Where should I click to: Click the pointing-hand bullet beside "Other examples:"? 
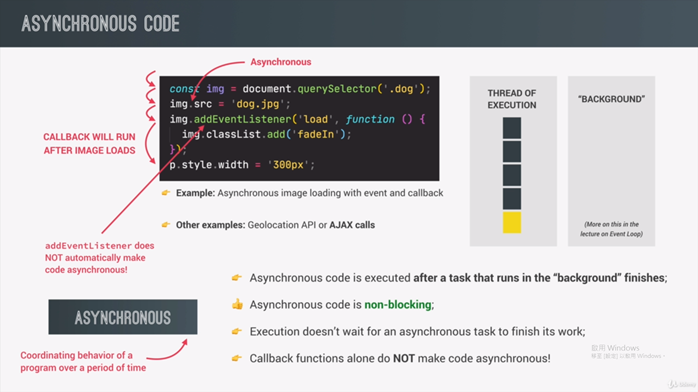pos(166,225)
